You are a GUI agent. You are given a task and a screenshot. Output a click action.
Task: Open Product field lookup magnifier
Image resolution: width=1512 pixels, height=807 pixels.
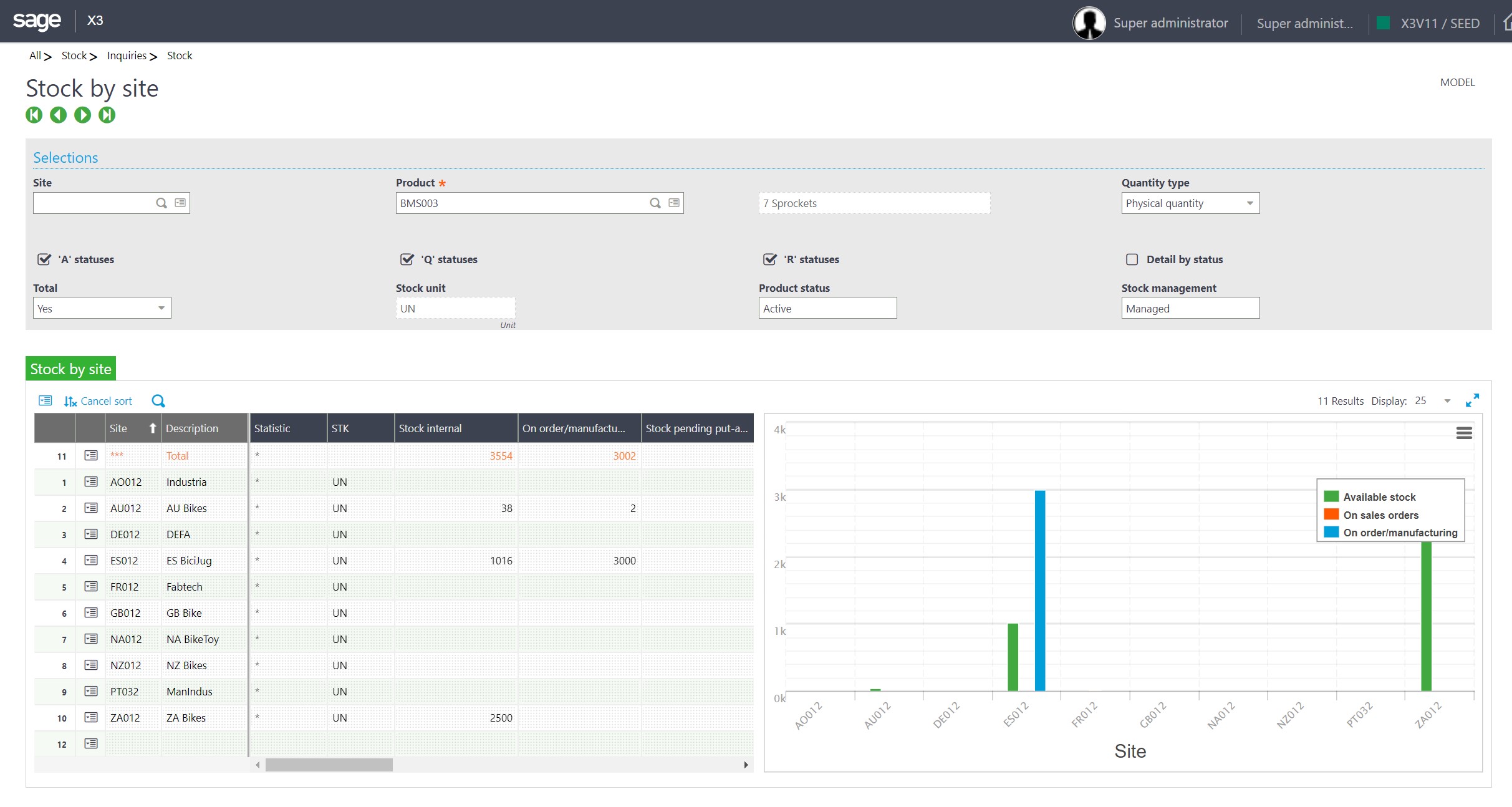655,203
